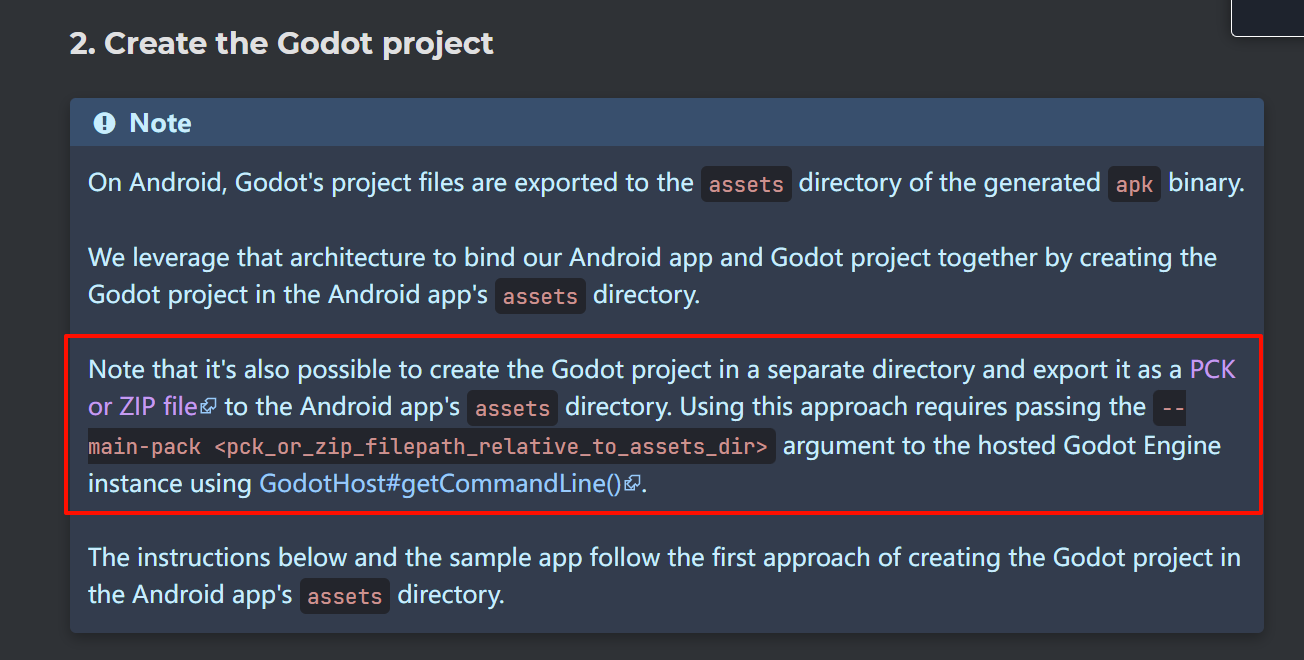Click "assets" code after "to the Android app's"
This screenshot has height=660, width=1304.
[x=512, y=409]
